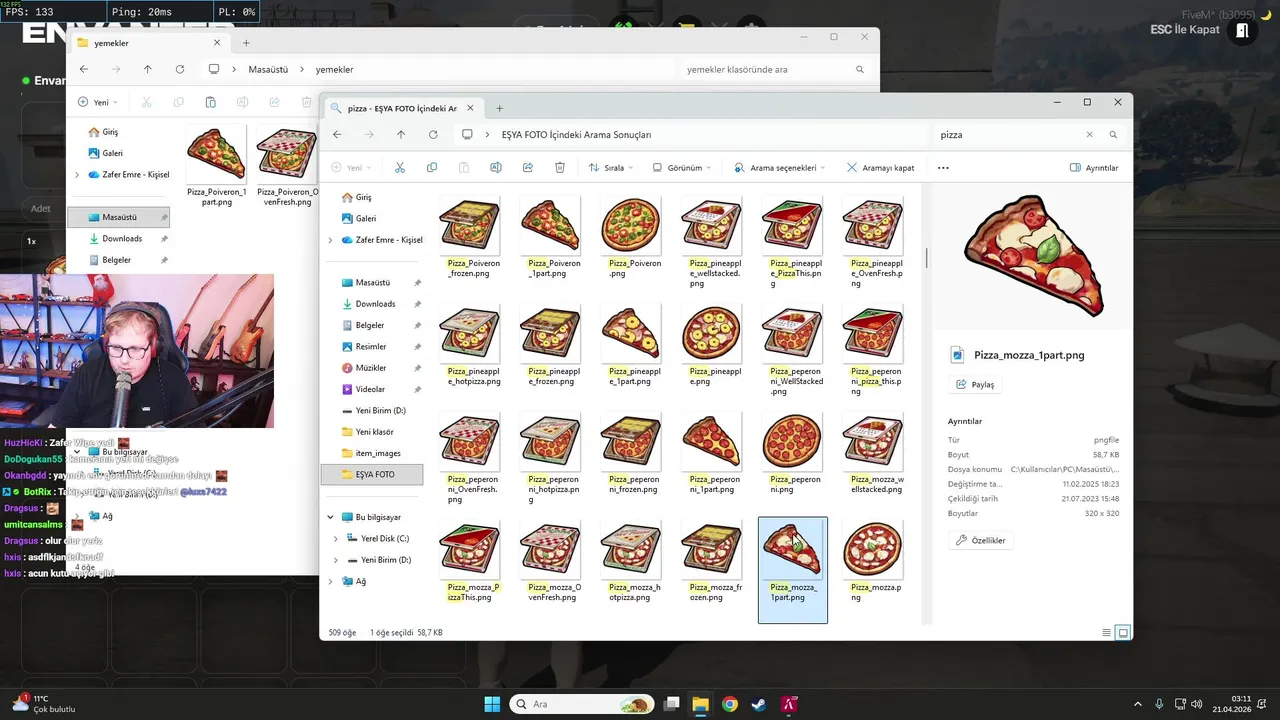
Task: Clear the pizza search box with X
Action: [x=1090, y=134]
